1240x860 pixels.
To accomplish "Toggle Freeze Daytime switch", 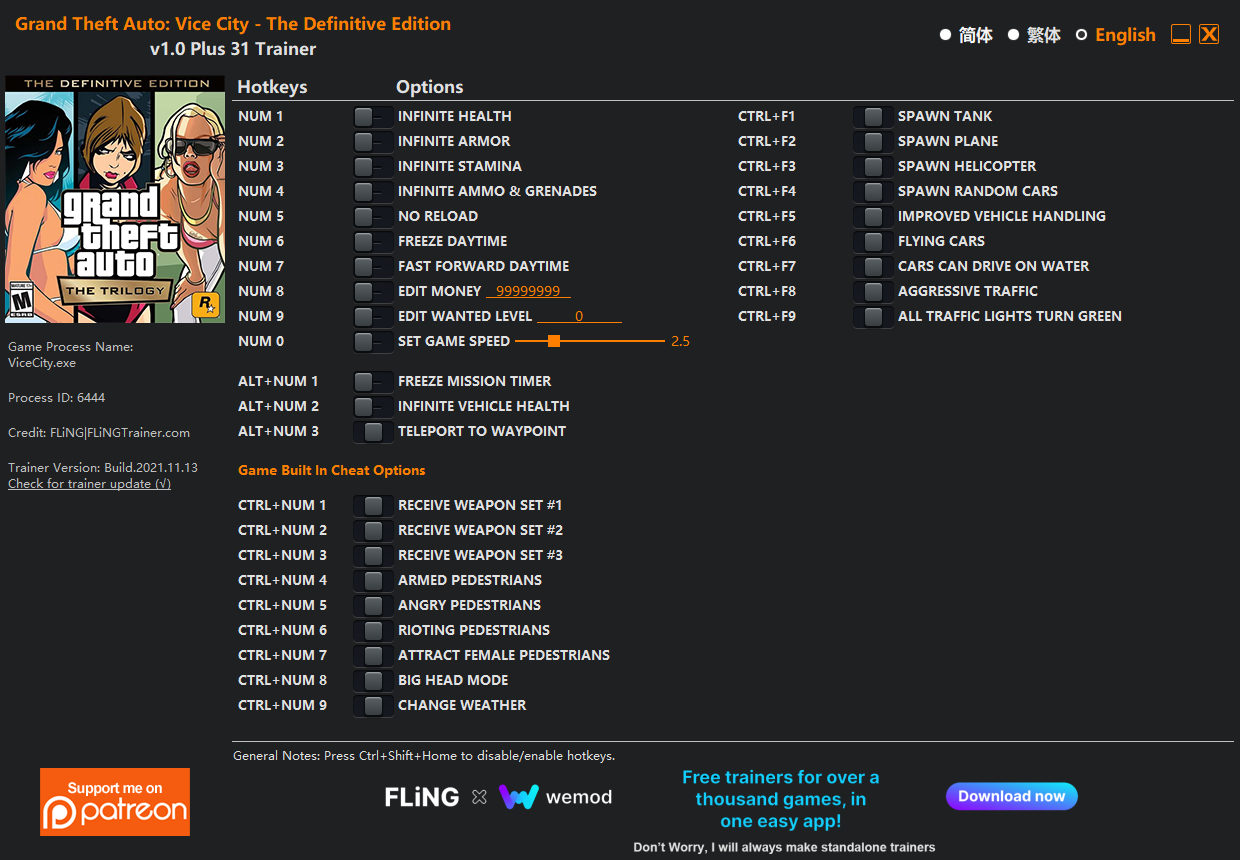I will coord(373,241).
